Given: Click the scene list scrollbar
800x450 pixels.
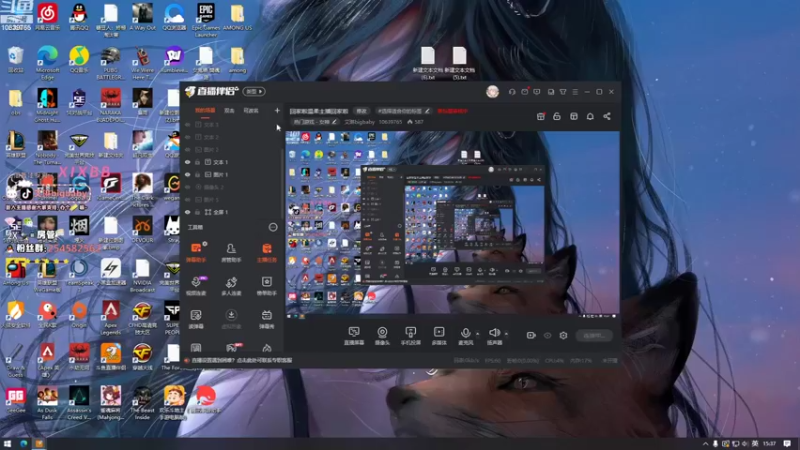Looking at the screenshot, I should (282, 184).
